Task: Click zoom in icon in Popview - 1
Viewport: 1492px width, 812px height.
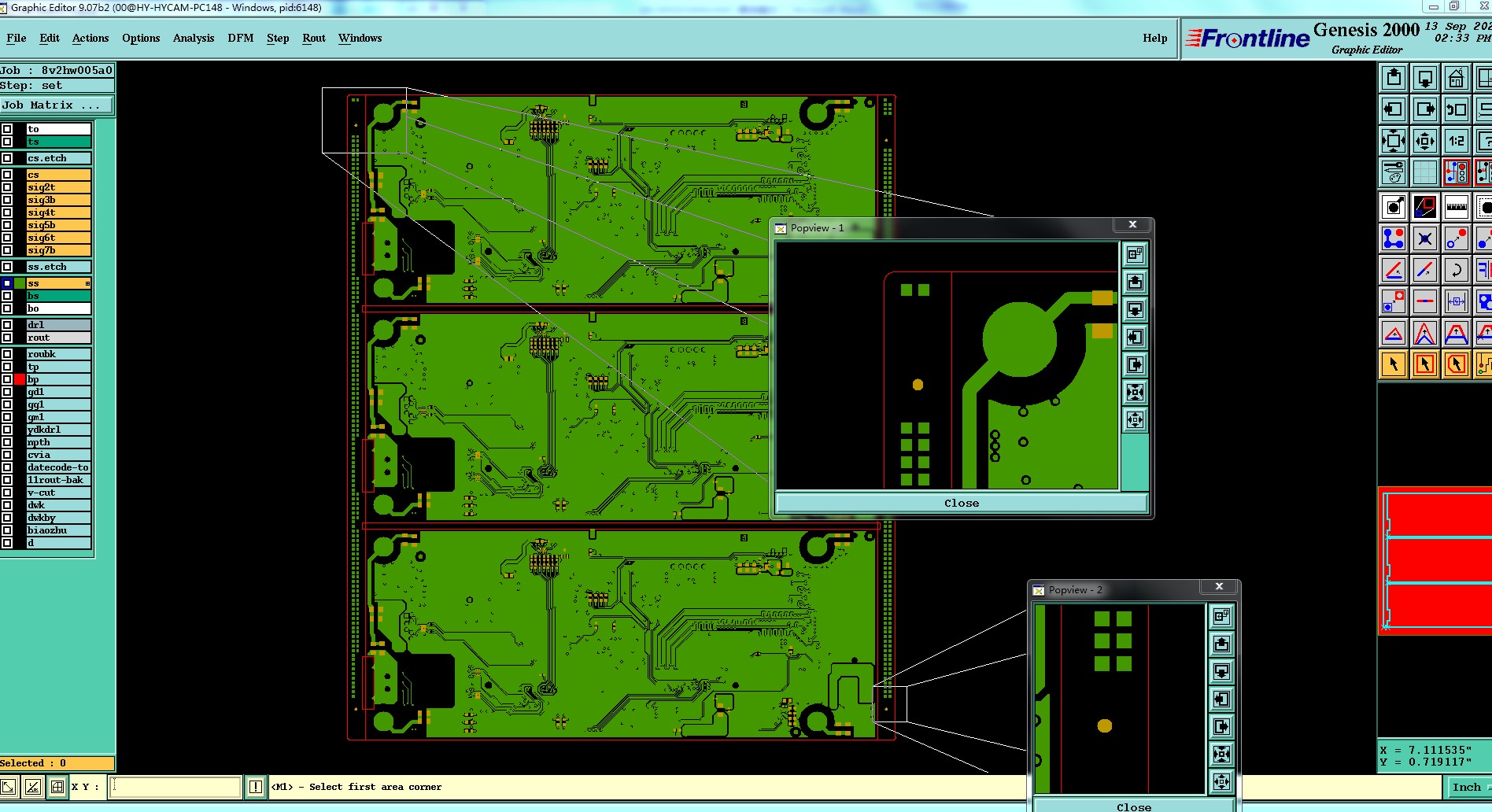Action: pos(1135,393)
